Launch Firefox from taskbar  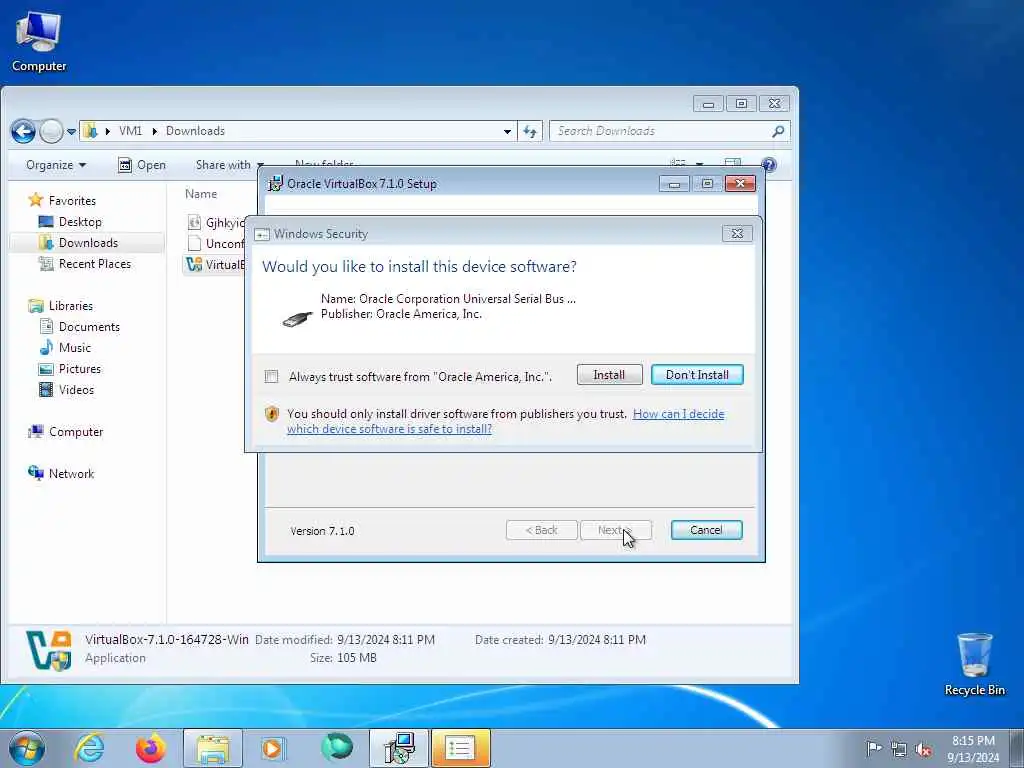(150, 748)
